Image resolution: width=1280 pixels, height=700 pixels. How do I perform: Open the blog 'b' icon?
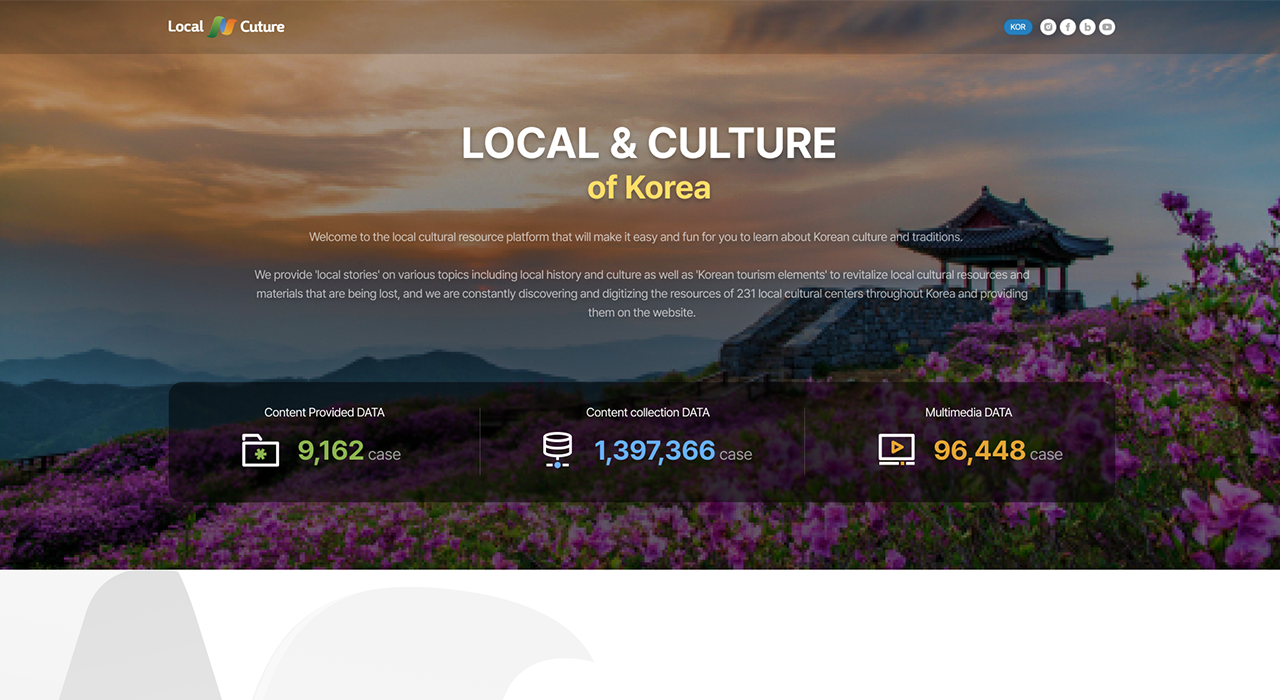click(x=1087, y=27)
